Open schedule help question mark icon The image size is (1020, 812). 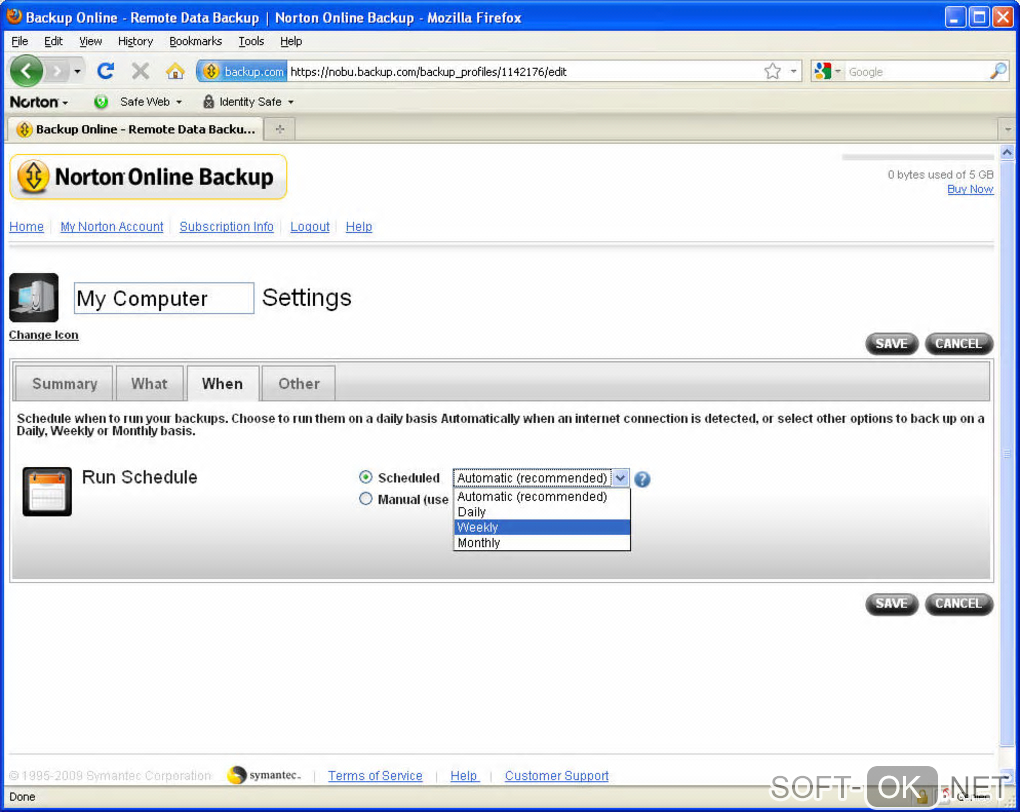click(642, 480)
